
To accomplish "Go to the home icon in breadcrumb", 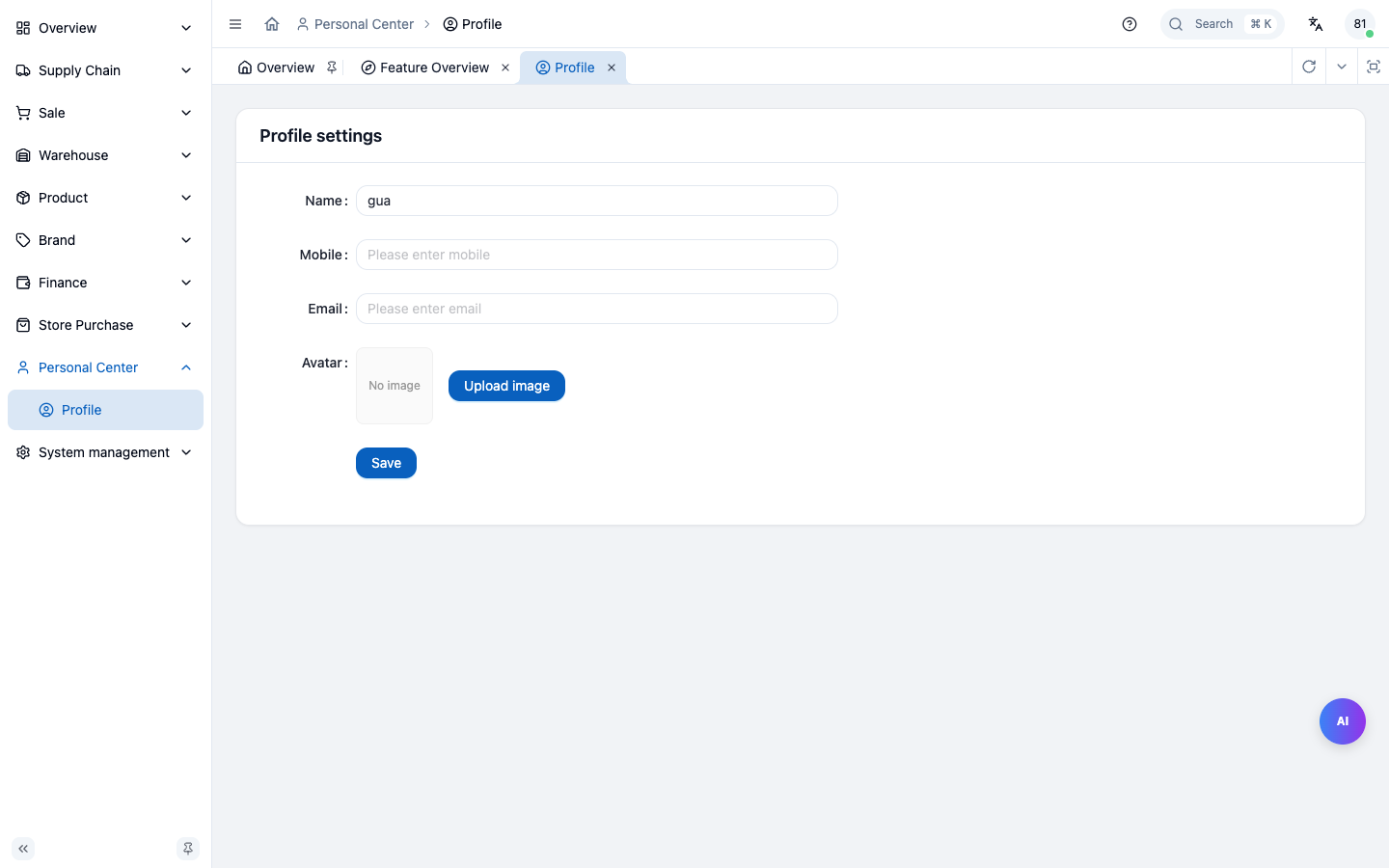I will (272, 24).
